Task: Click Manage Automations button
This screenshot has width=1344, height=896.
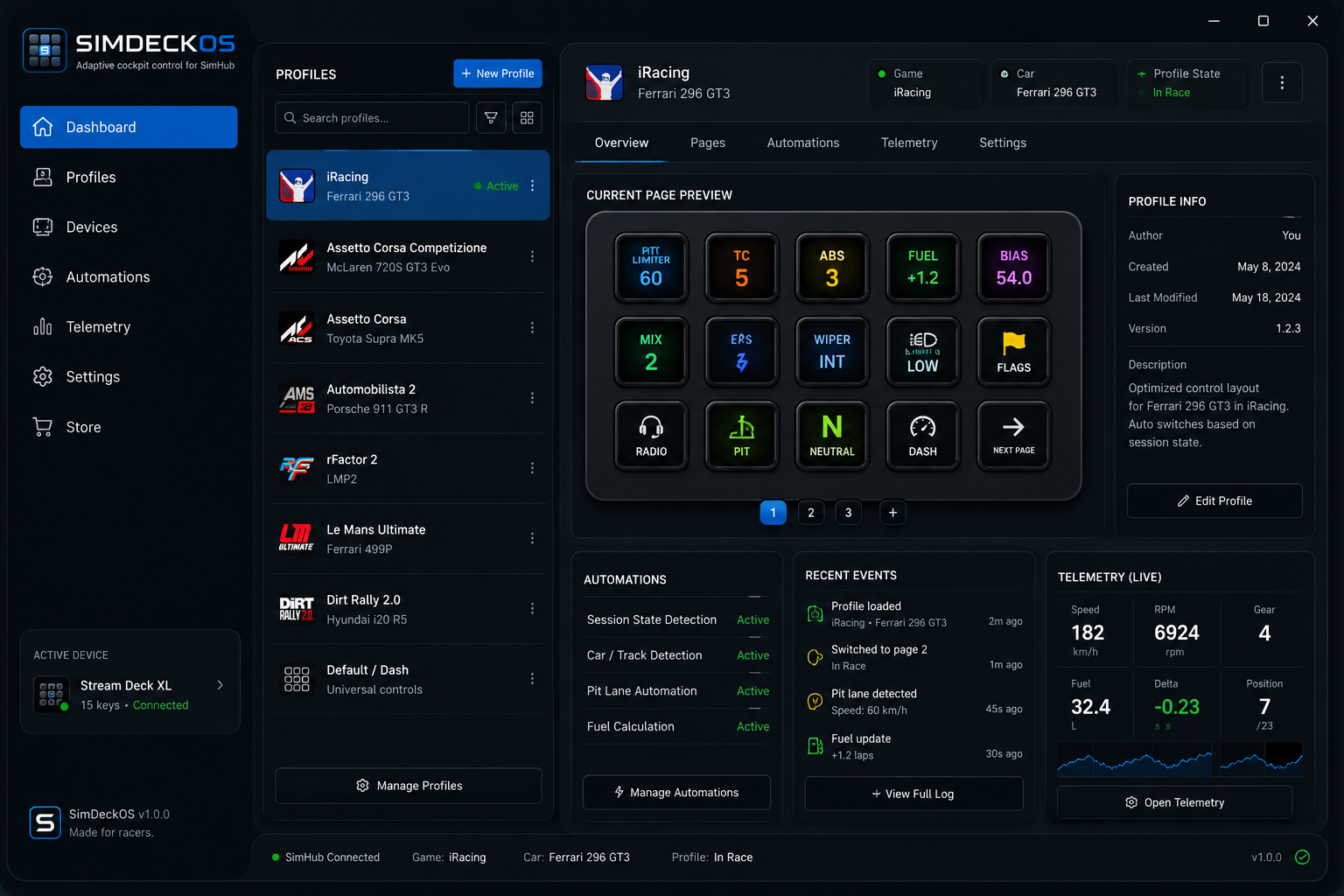Action: pyautogui.click(x=676, y=793)
